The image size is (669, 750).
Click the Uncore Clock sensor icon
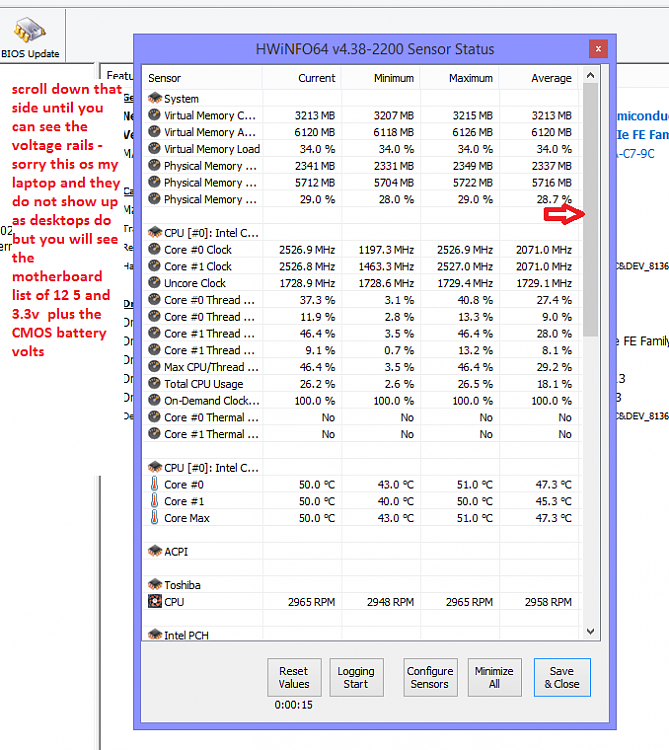(154, 283)
